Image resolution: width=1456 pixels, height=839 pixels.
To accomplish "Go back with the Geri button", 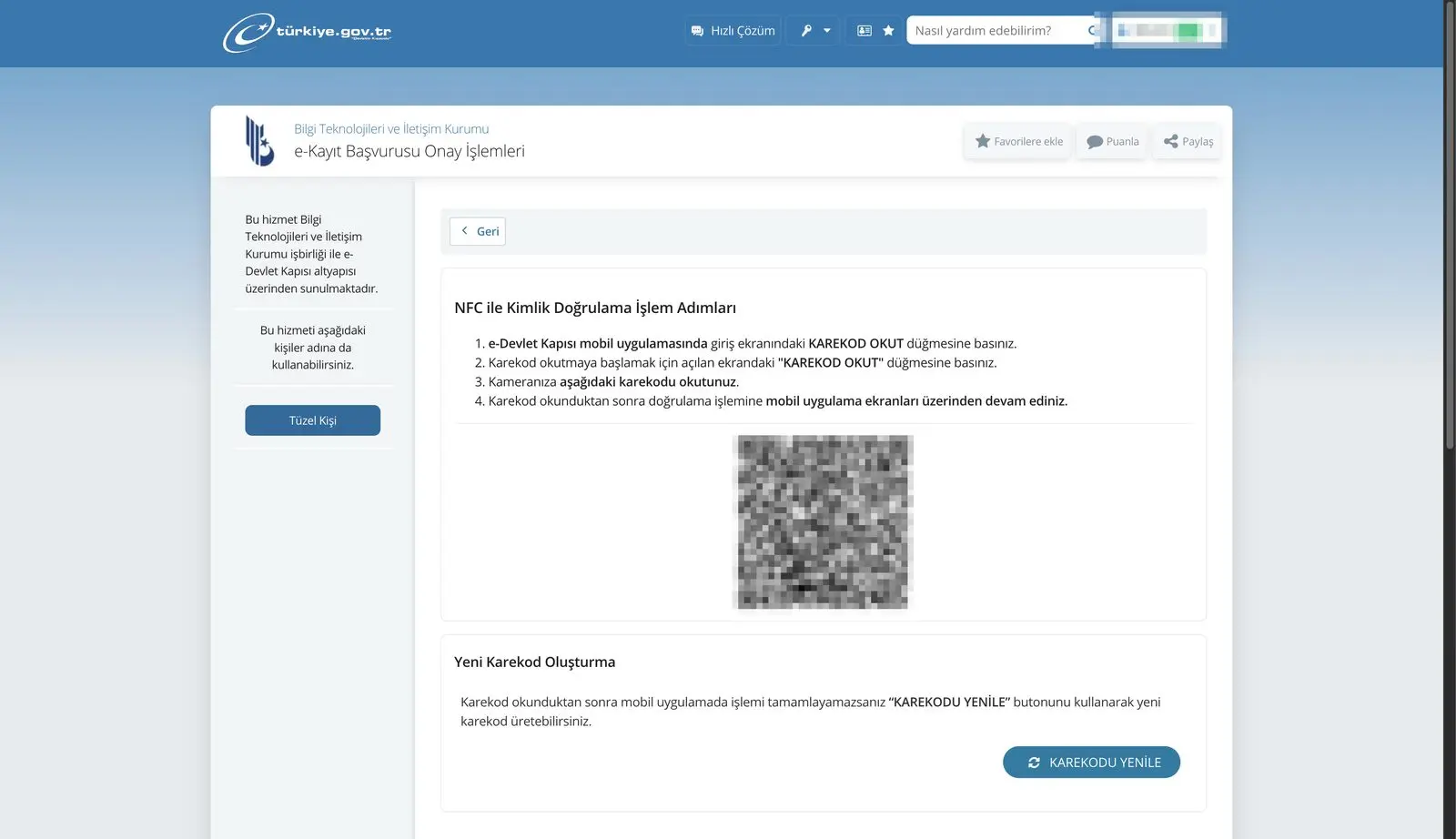I will 478,231.
